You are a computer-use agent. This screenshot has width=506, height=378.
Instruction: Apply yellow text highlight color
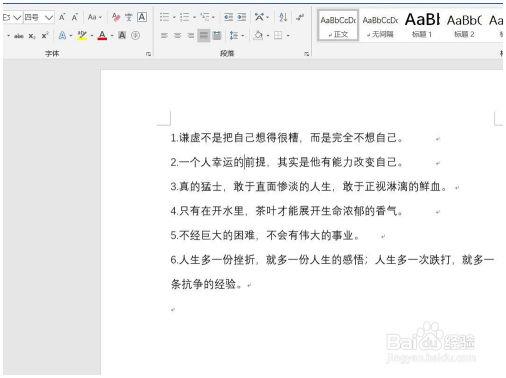pyautogui.click(x=82, y=35)
